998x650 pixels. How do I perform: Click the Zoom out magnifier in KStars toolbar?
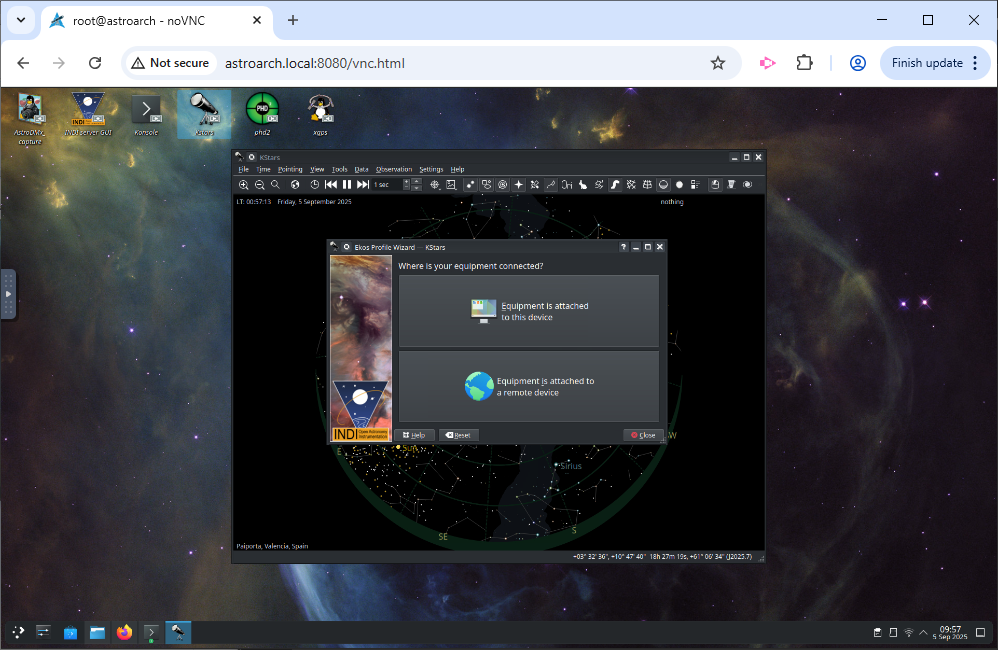[259, 185]
